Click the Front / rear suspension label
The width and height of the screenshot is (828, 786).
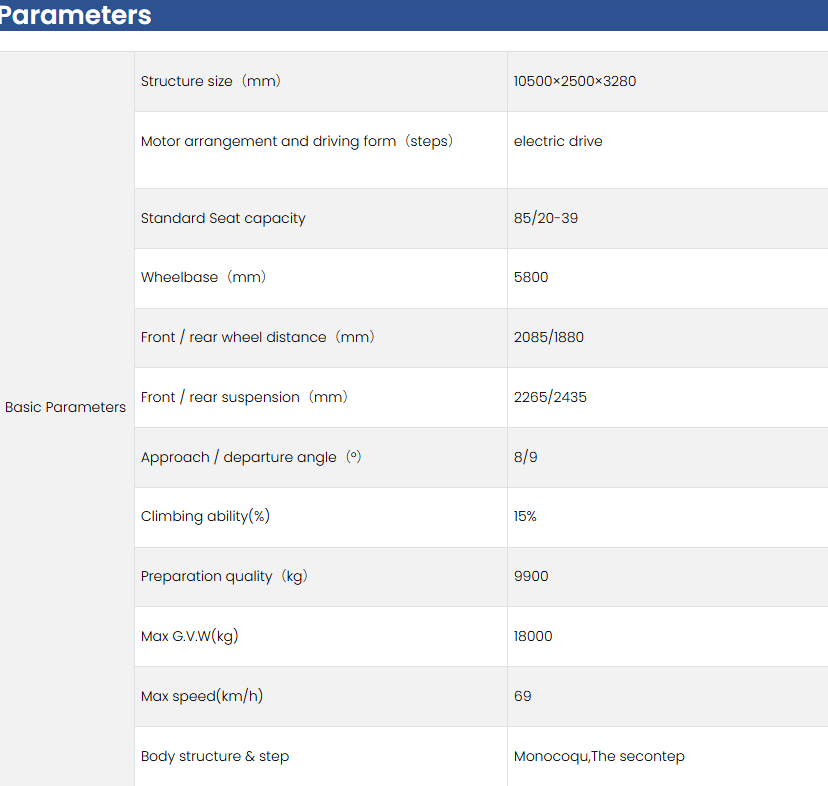(x=245, y=397)
